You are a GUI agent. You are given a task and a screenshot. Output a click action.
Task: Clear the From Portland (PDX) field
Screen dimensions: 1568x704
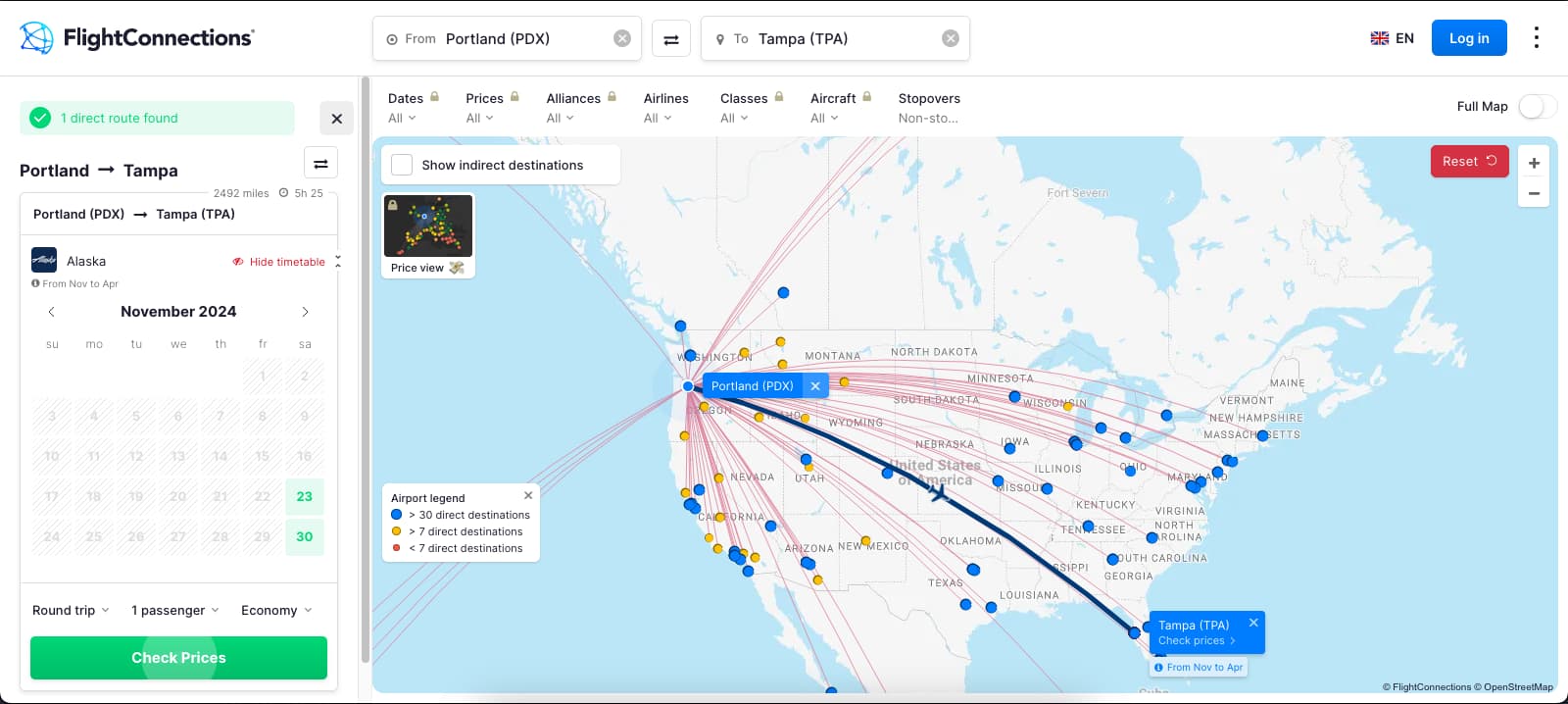[622, 38]
